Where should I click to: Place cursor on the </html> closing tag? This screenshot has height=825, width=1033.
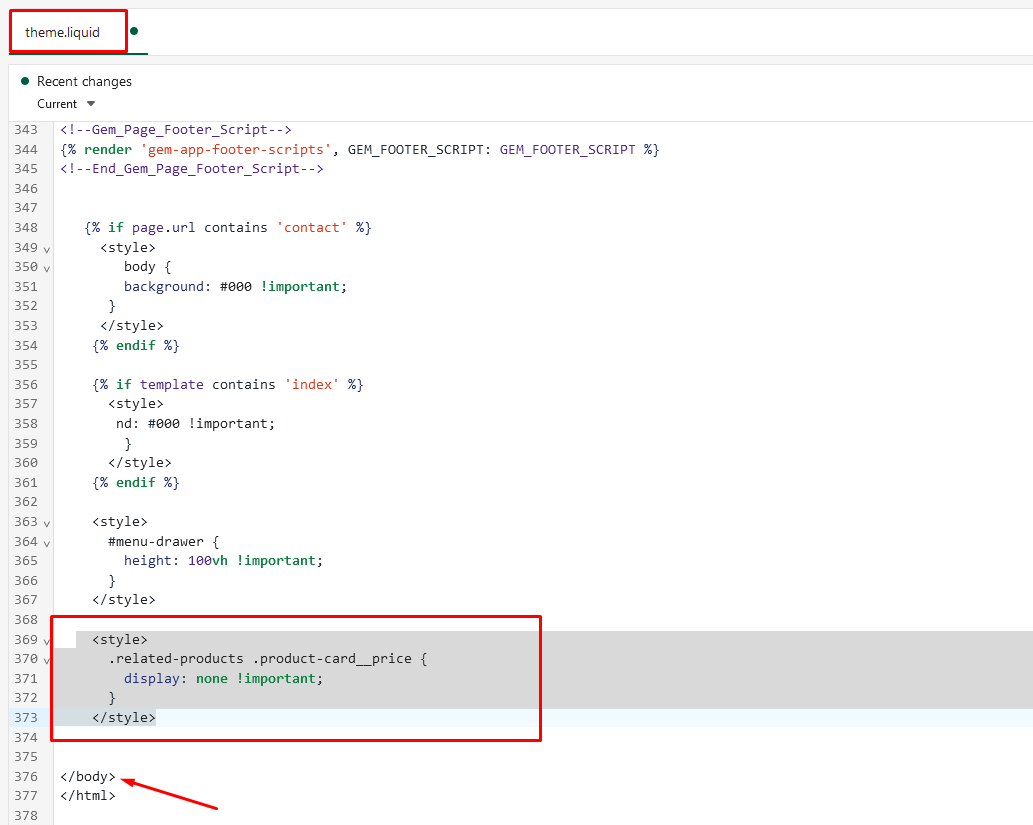point(88,795)
